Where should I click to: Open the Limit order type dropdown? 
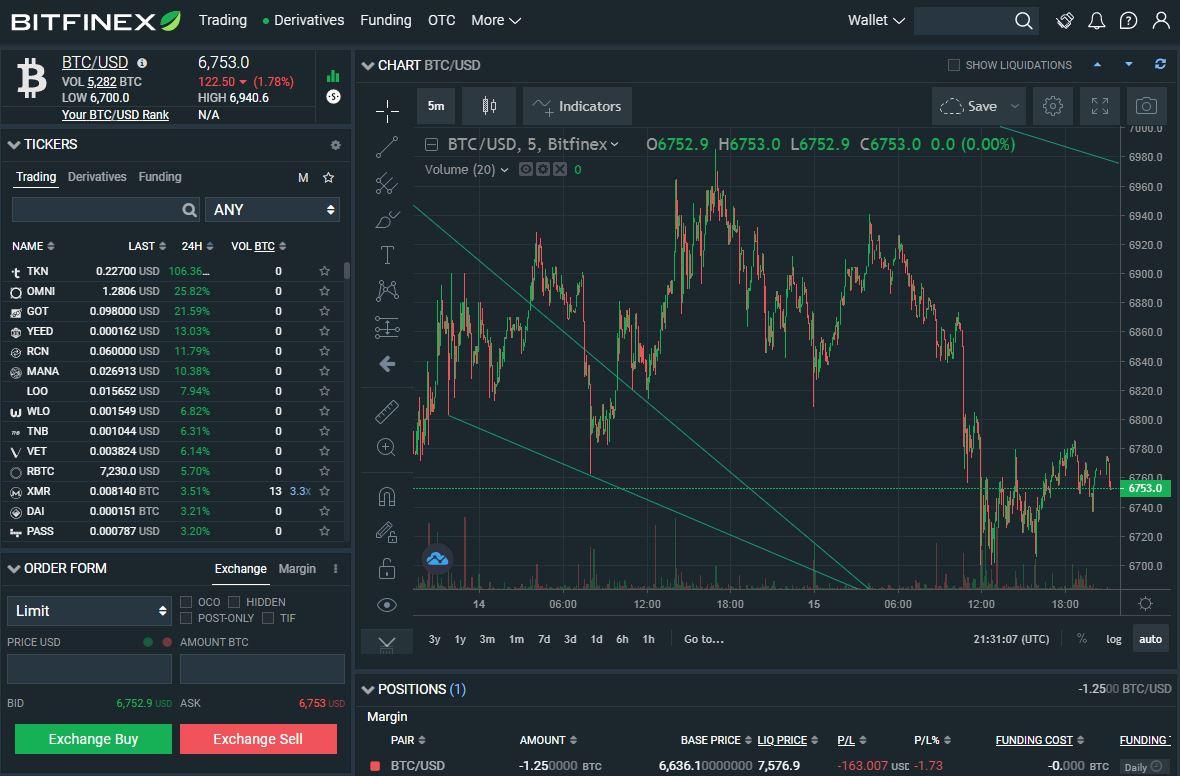(x=90, y=611)
